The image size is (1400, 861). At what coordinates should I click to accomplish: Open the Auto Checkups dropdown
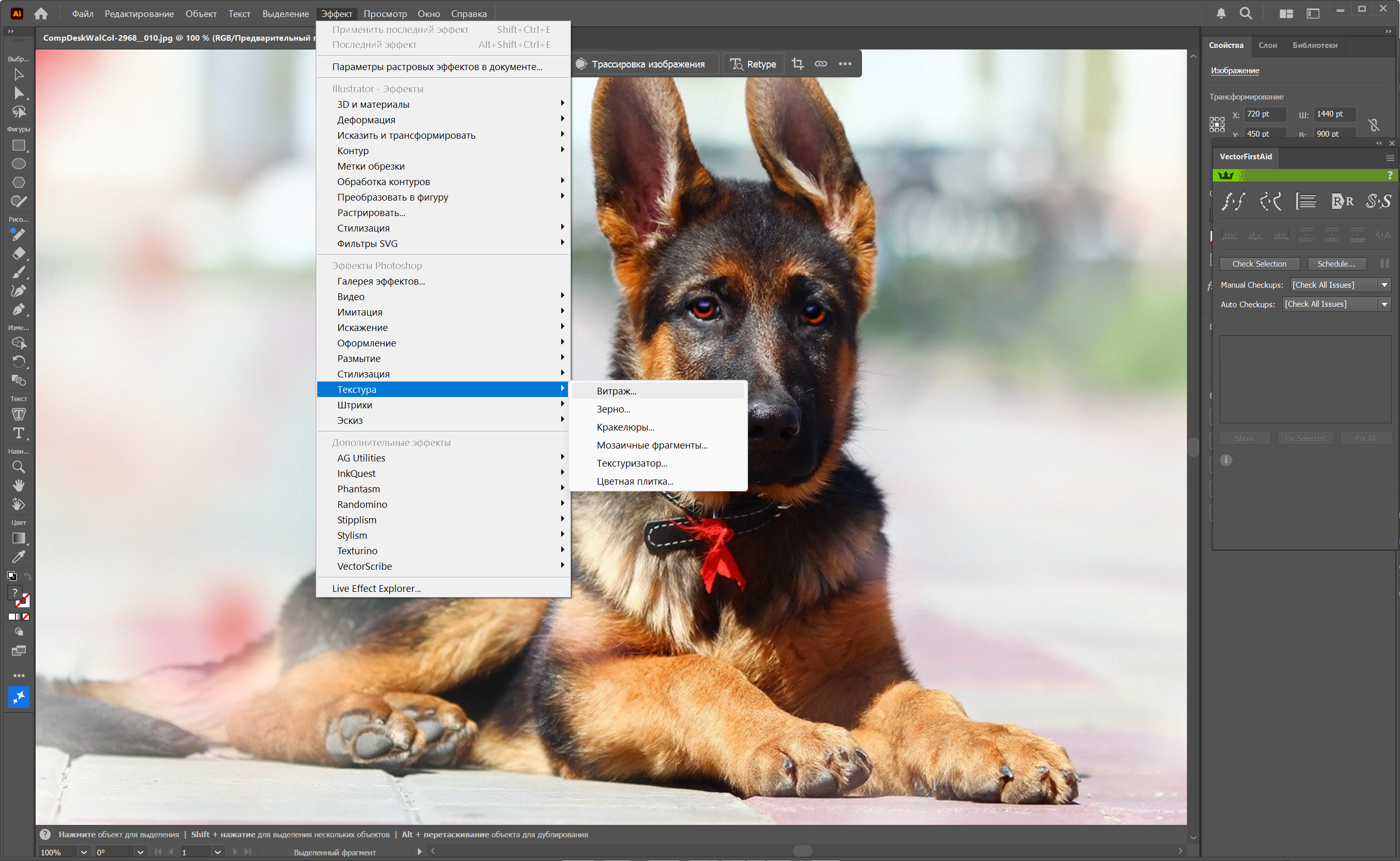[x=1384, y=304]
